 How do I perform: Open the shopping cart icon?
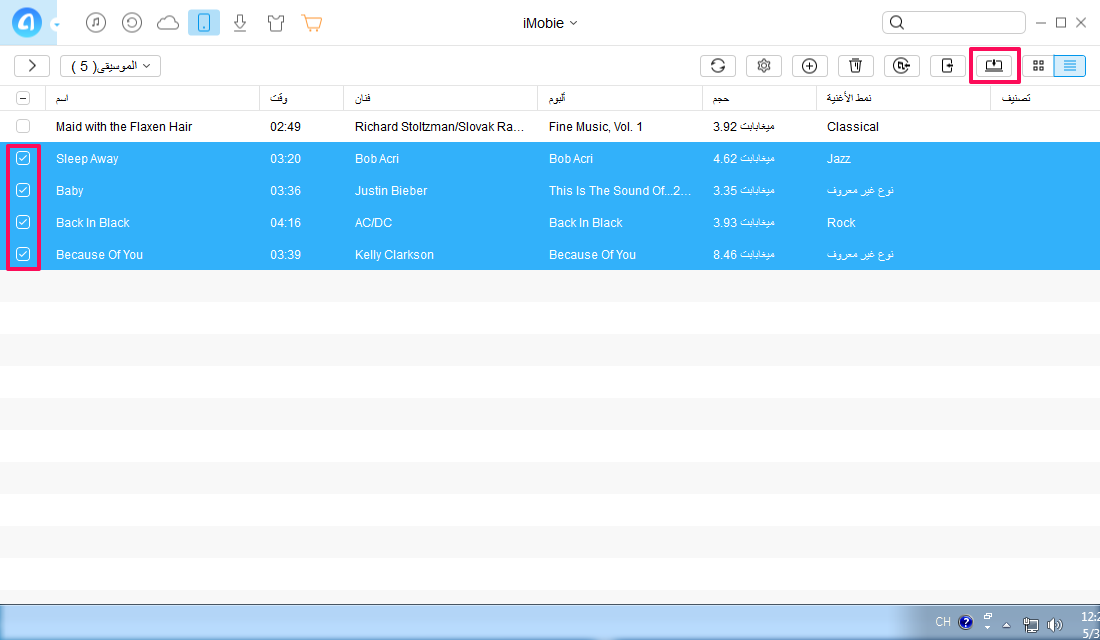(312, 23)
